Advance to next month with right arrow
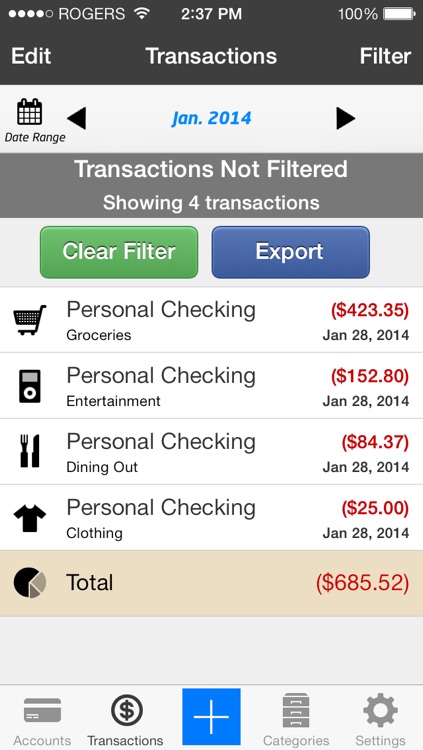Image resolution: width=423 pixels, height=750 pixels. pyautogui.click(x=345, y=118)
